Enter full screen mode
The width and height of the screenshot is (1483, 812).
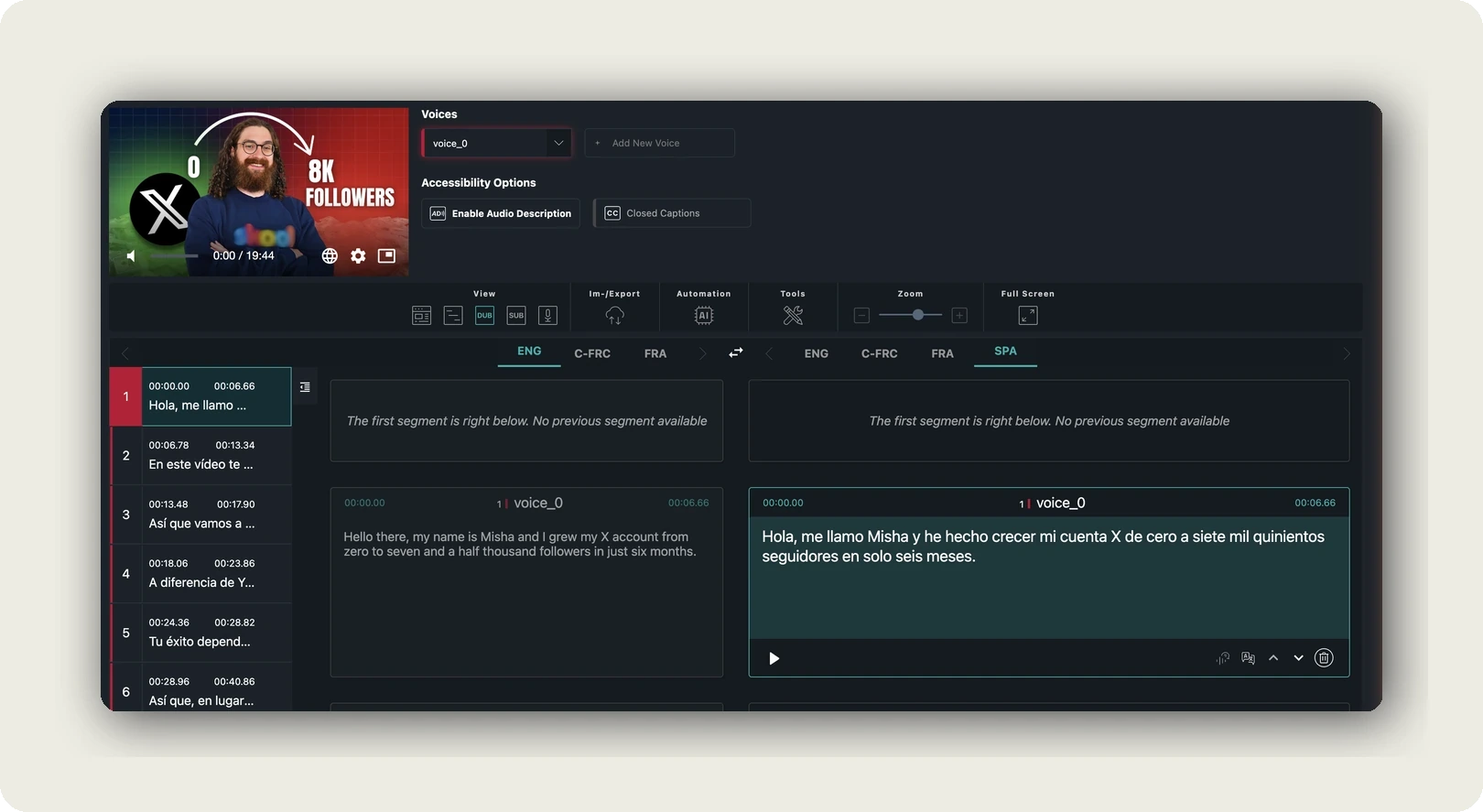coord(1028,315)
